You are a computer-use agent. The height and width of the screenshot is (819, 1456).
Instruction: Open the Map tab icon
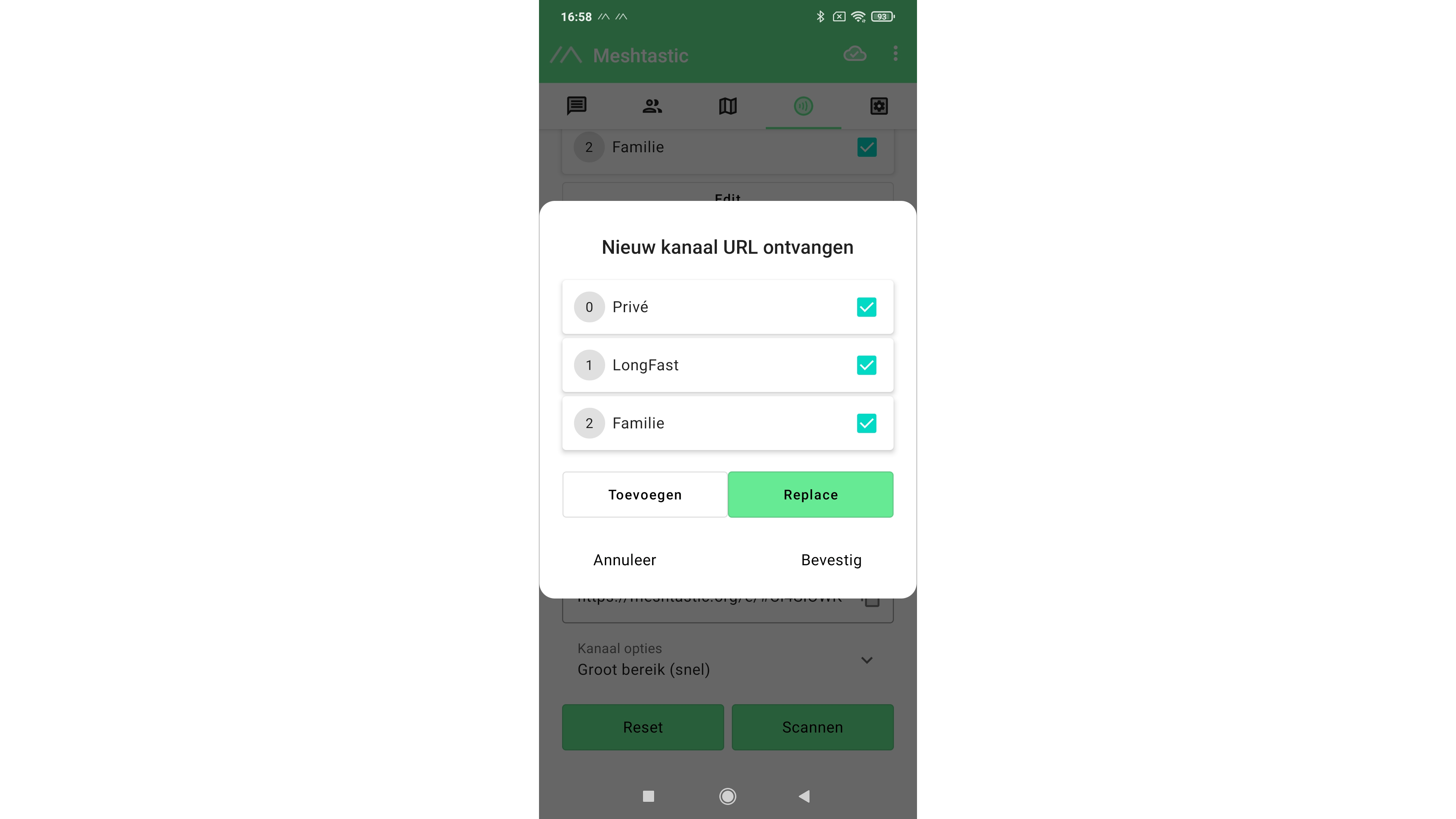pos(728,106)
